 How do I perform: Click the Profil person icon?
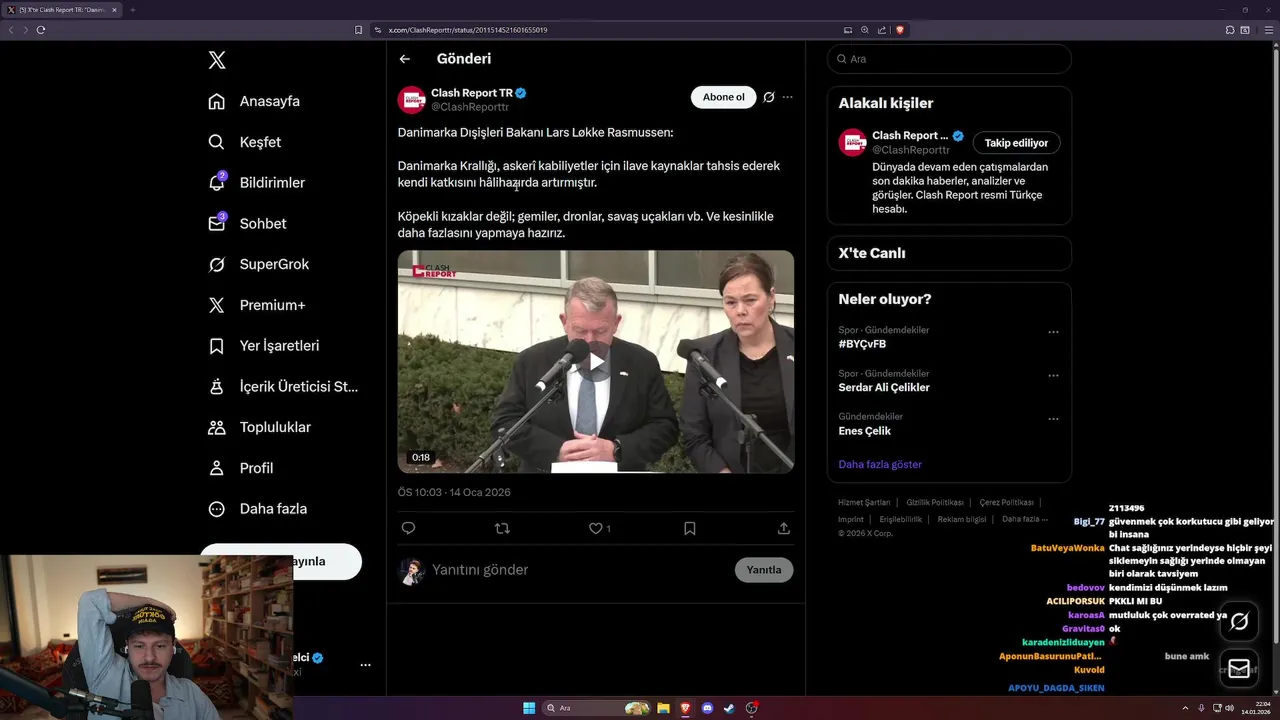point(216,468)
